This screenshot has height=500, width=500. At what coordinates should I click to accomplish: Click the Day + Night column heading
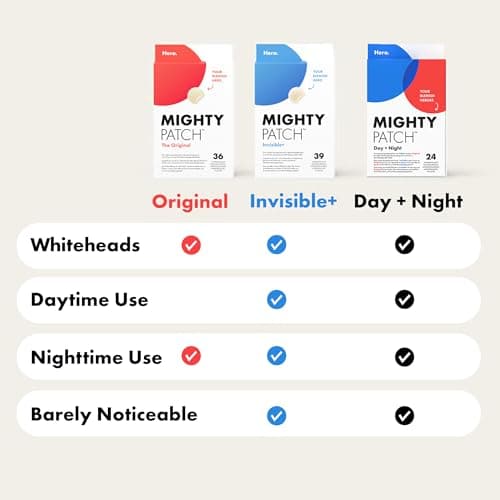point(408,202)
